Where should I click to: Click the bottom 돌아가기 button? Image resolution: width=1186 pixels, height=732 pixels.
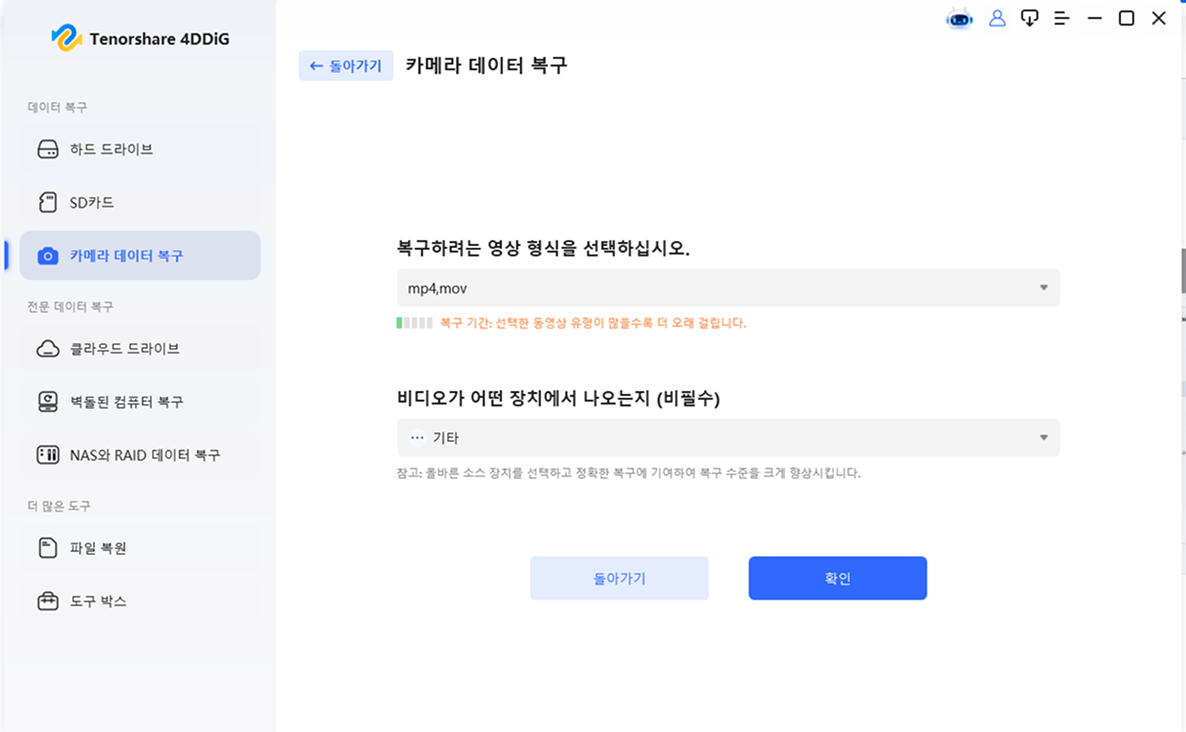click(x=619, y=578)
